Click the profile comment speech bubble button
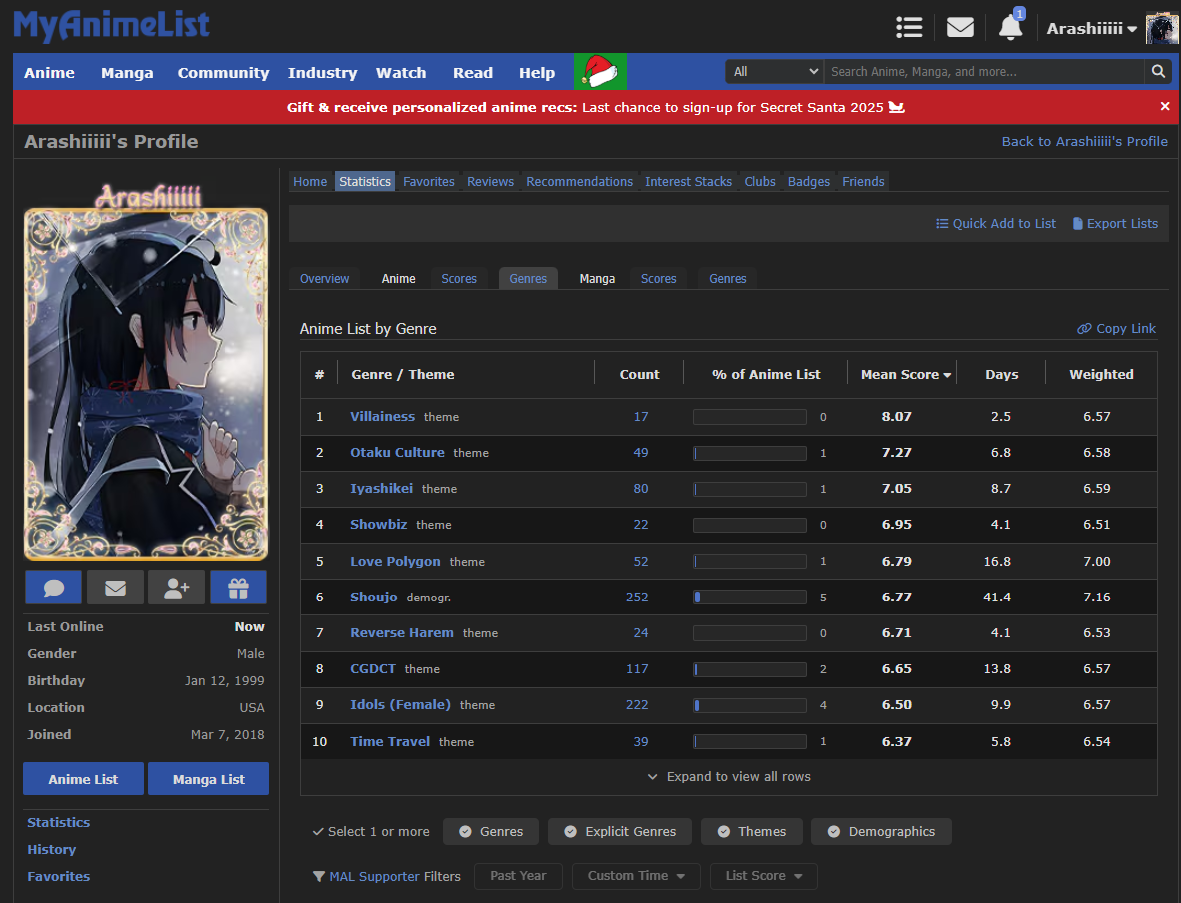The width and height of the screenshot is (1181, 903). [x=53, y=587]
